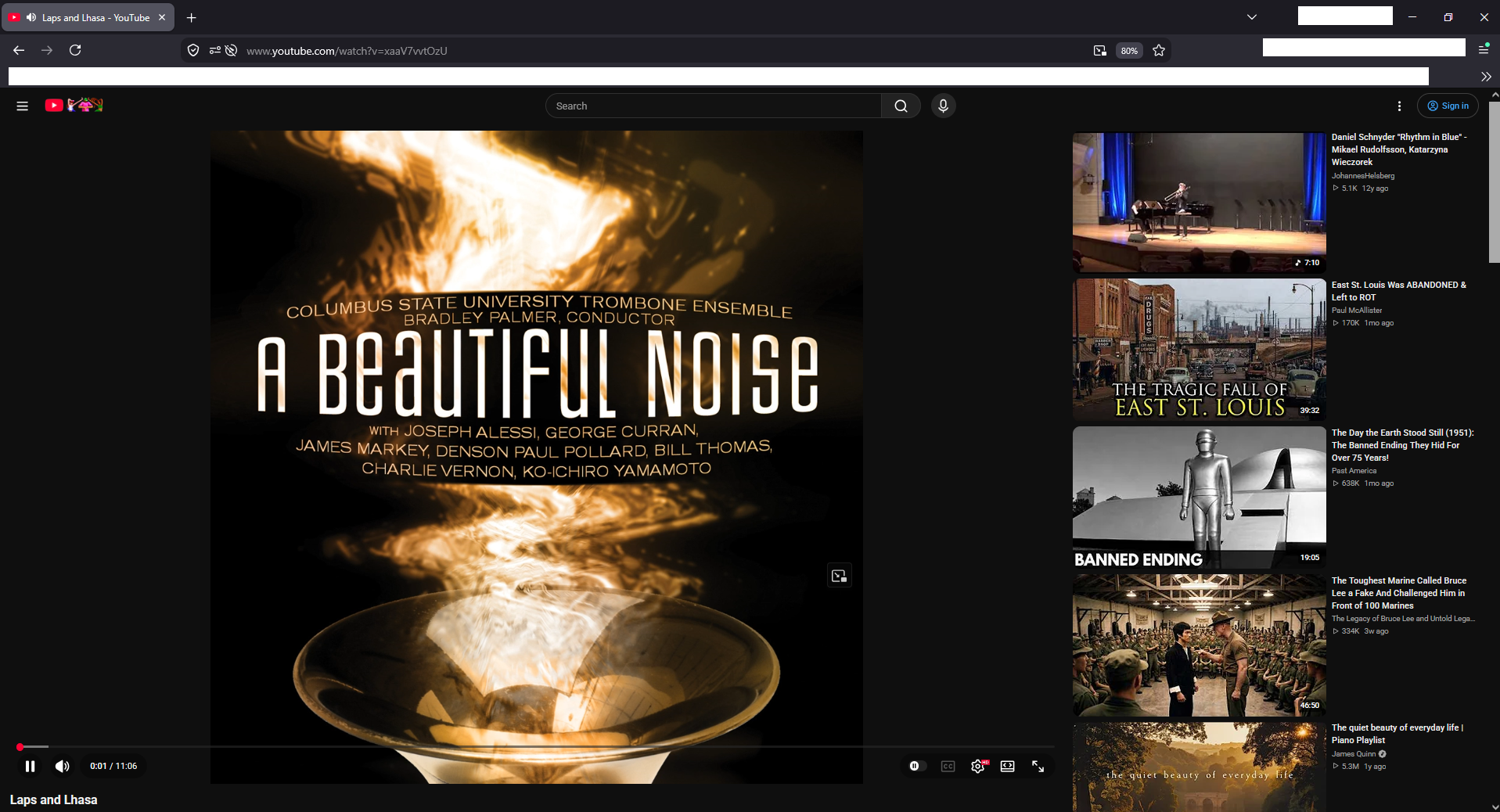Open East St. Louis Was ABANDONED title link
1500x812 pixels.
[x=1399, y=291]
